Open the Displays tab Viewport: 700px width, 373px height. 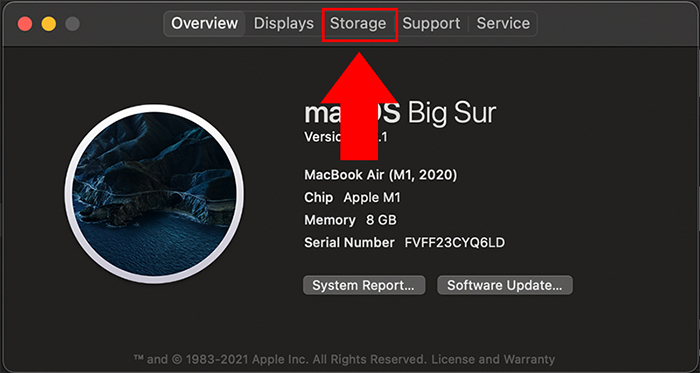point(283,24)
